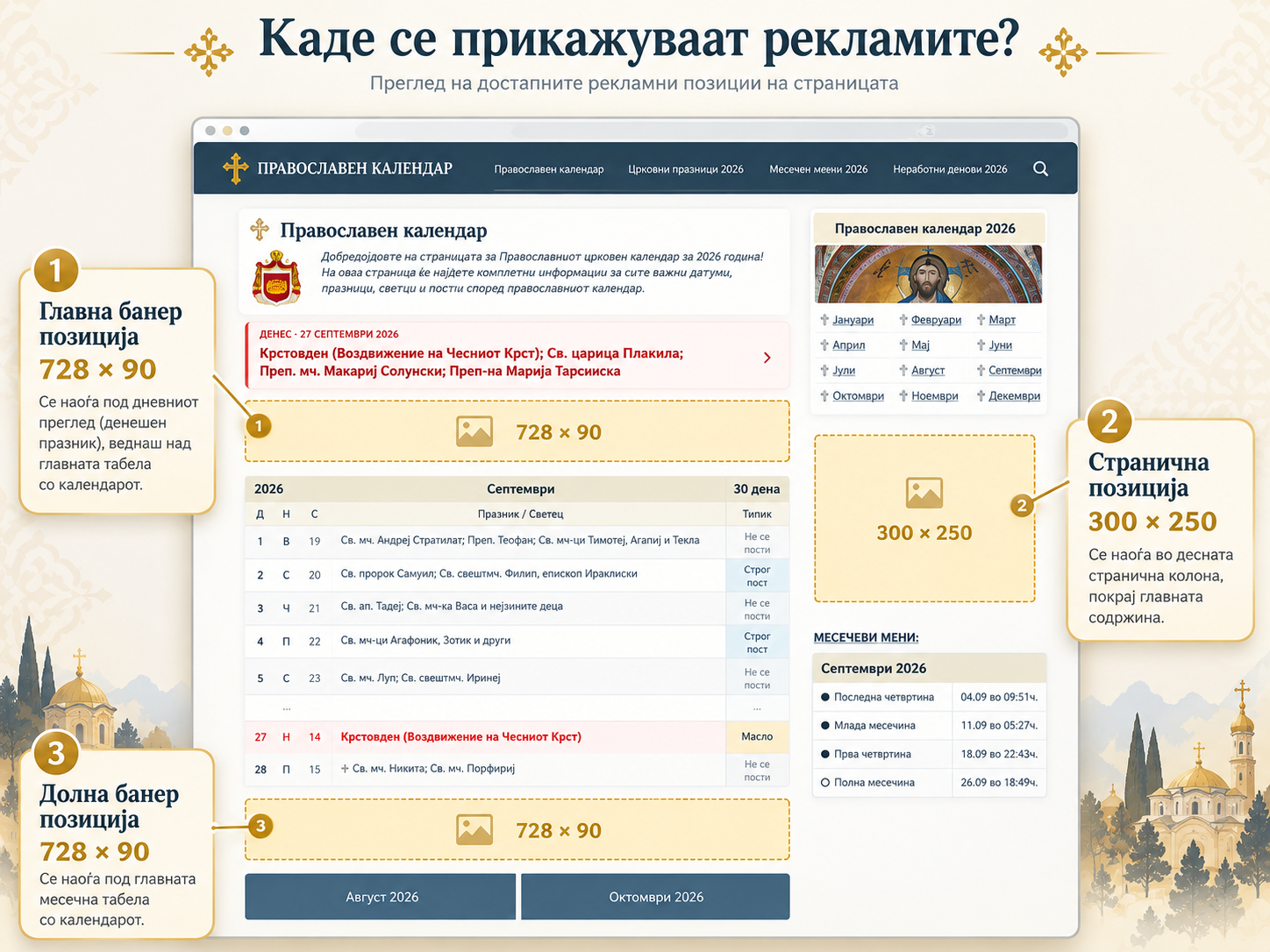Open the Православен календар nav item
The width and height of the screenshot is (1270, 952).
tap(549, 169)
